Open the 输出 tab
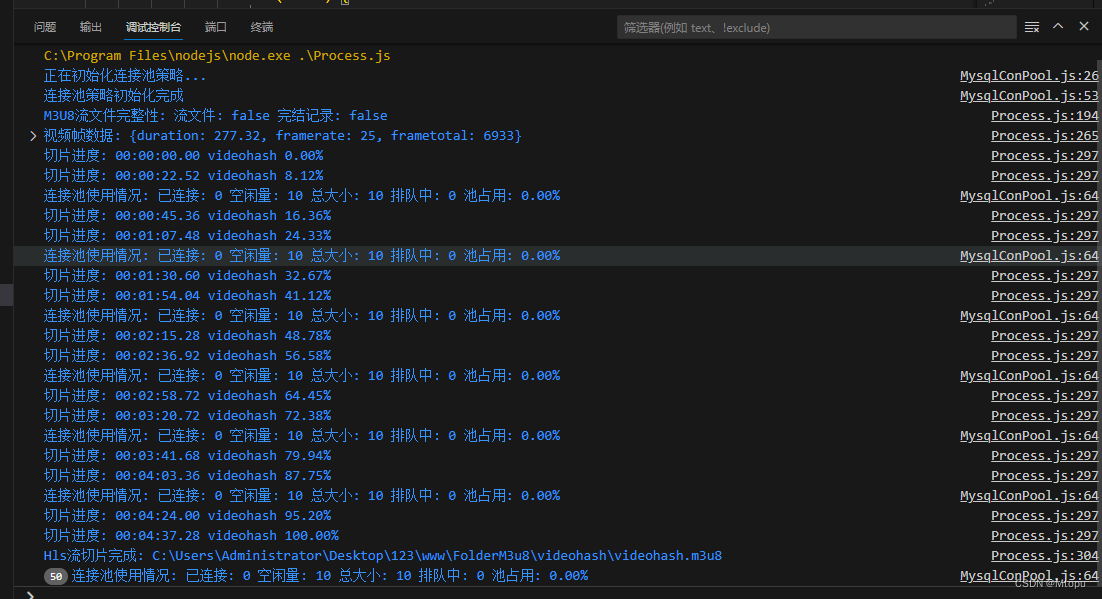The width and height of the screenshot is (1102, 599). pyautogui.click(x=91, y=27)
